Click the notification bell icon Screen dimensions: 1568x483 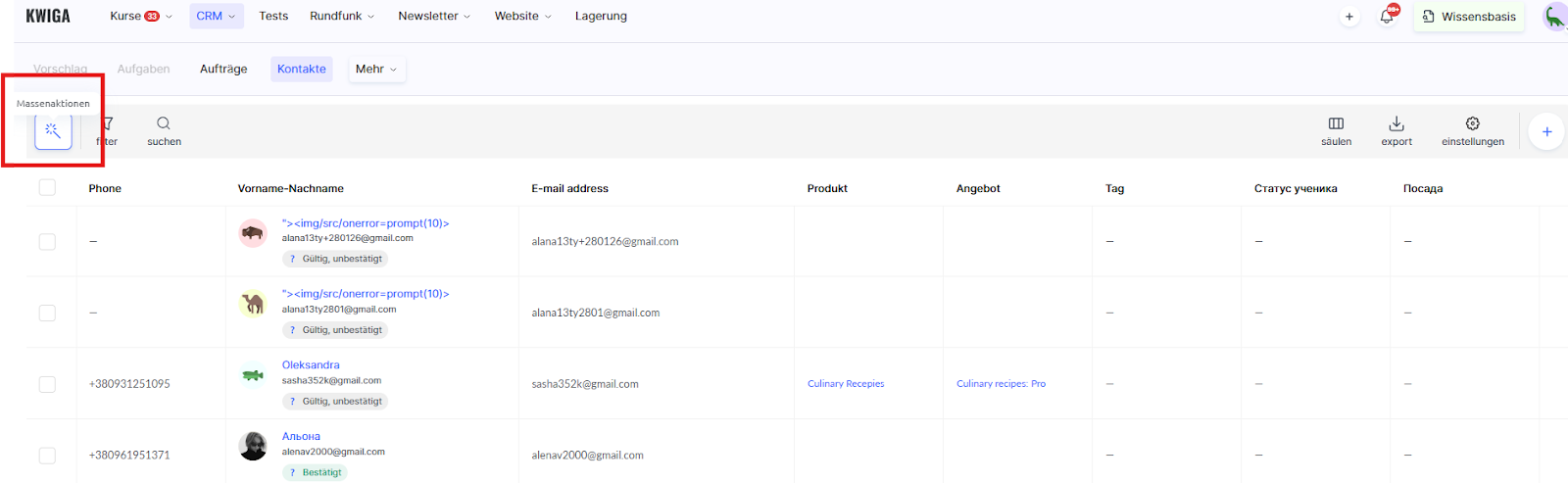1387,17
